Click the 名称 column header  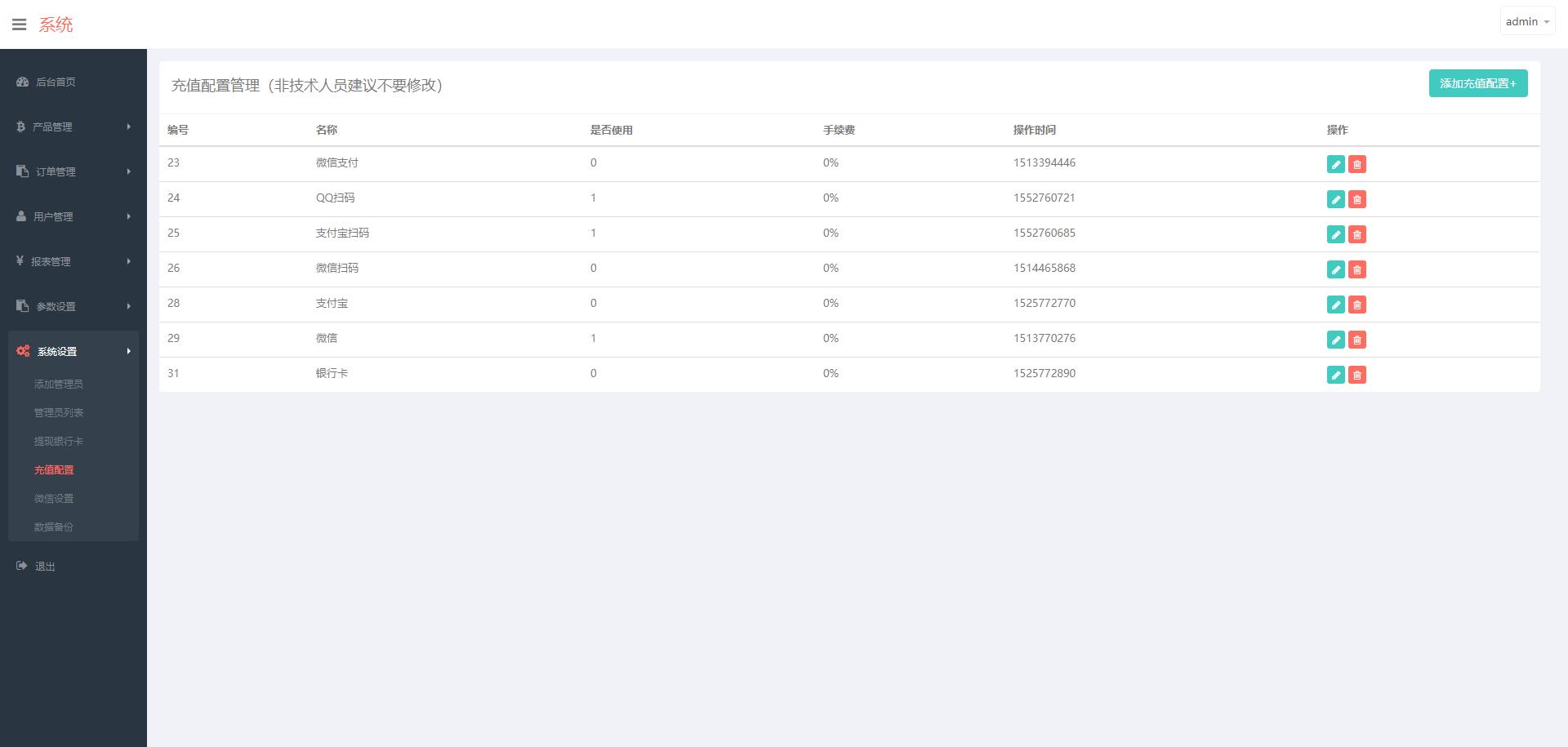327,130
